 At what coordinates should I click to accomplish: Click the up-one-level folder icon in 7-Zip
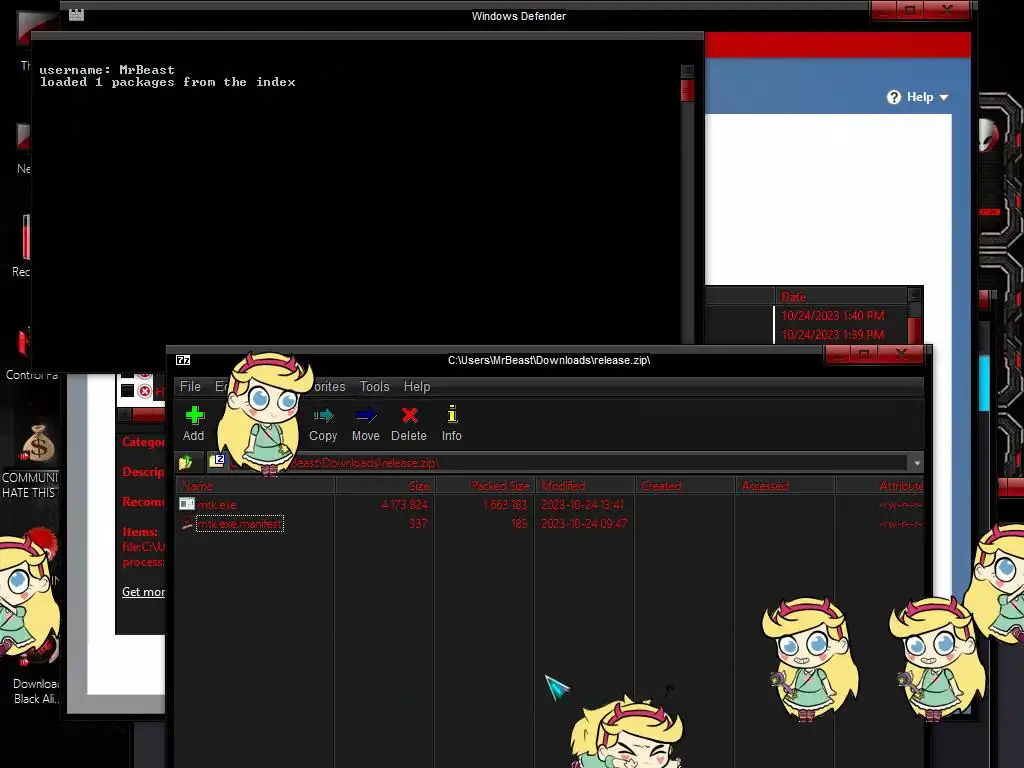click(186, 462)
